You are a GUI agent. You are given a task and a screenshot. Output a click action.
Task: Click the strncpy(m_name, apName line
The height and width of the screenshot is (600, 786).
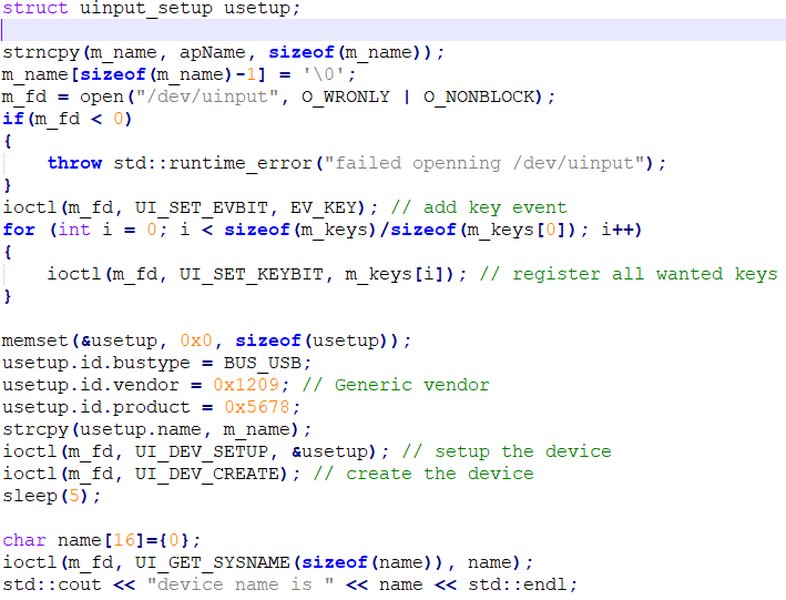[223, 53]
